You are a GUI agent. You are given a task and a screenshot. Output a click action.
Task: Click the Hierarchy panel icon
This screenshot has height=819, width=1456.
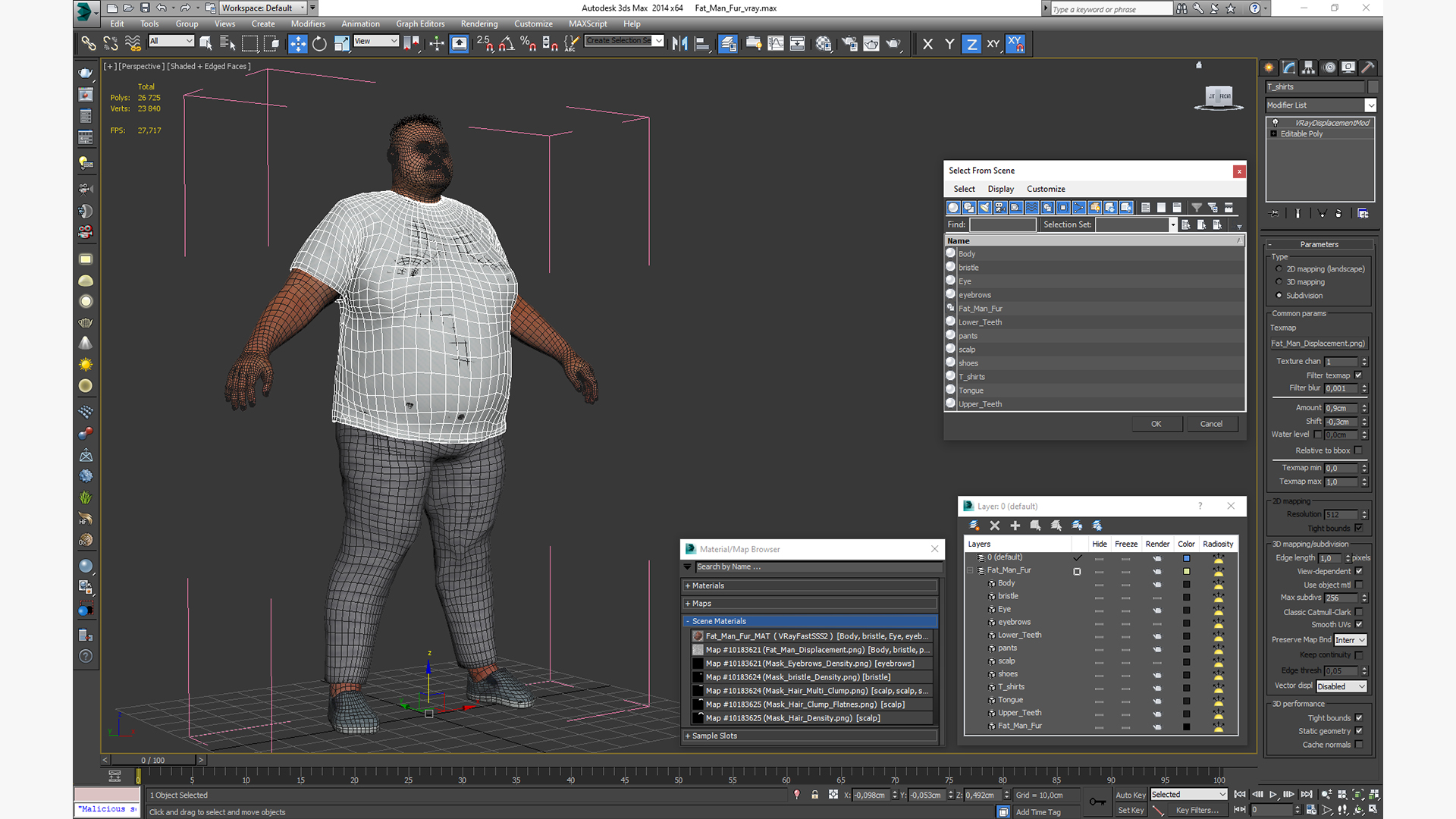coord(1309,67)
